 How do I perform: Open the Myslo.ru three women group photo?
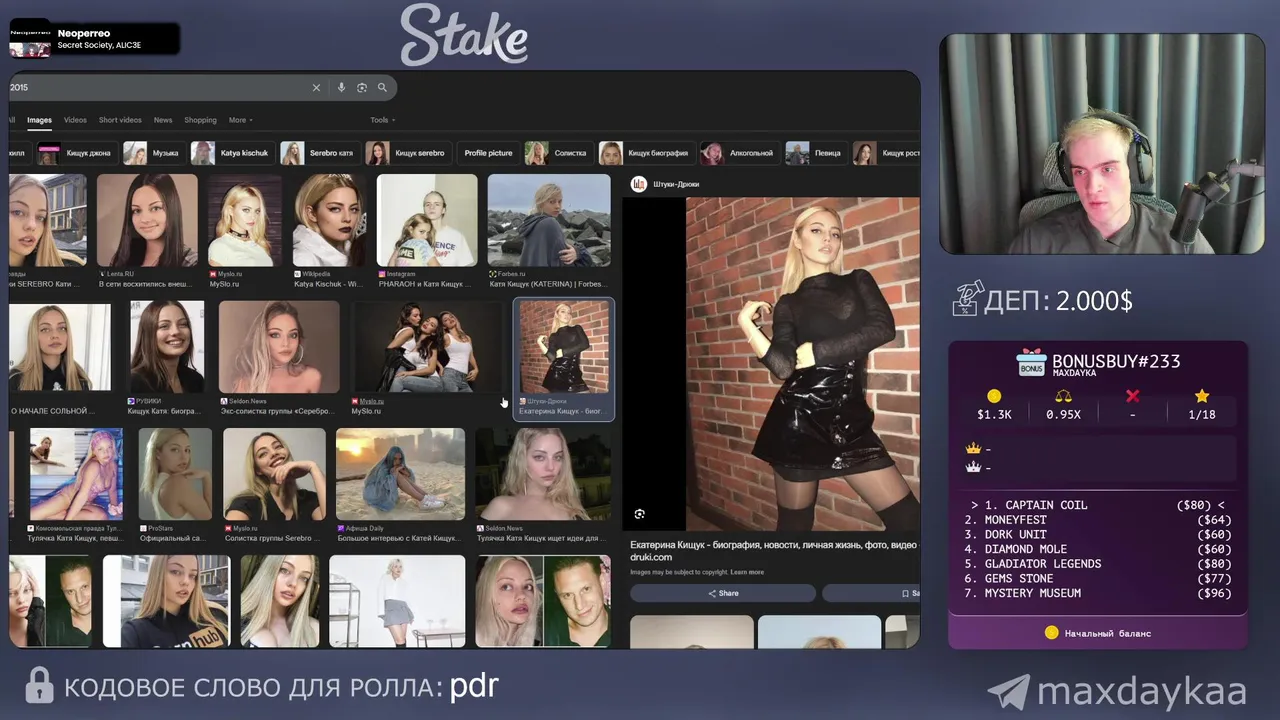[428, 347]
